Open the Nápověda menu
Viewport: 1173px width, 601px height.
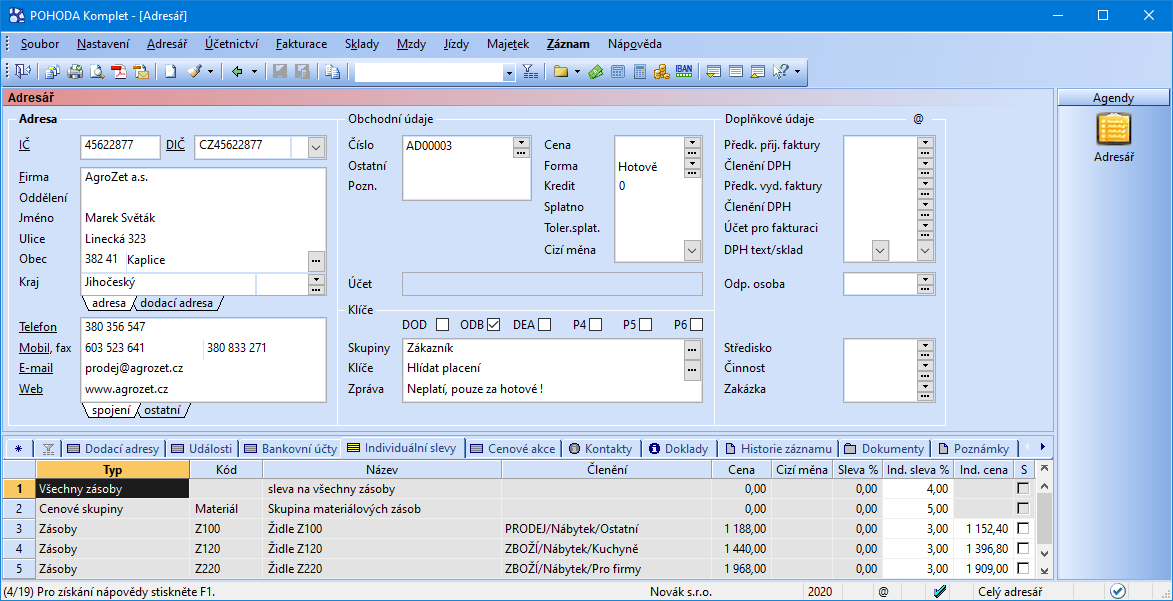[x=635, y=43]
